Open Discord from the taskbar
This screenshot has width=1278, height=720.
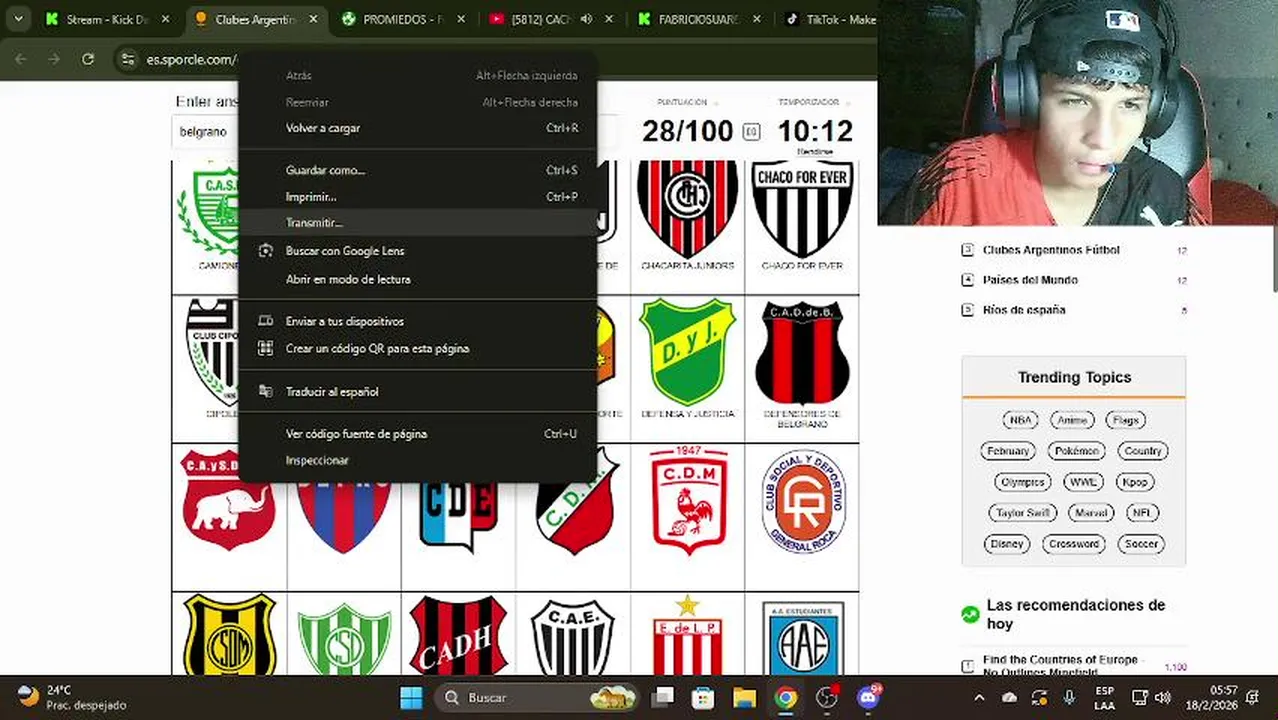tap(868, 697)
